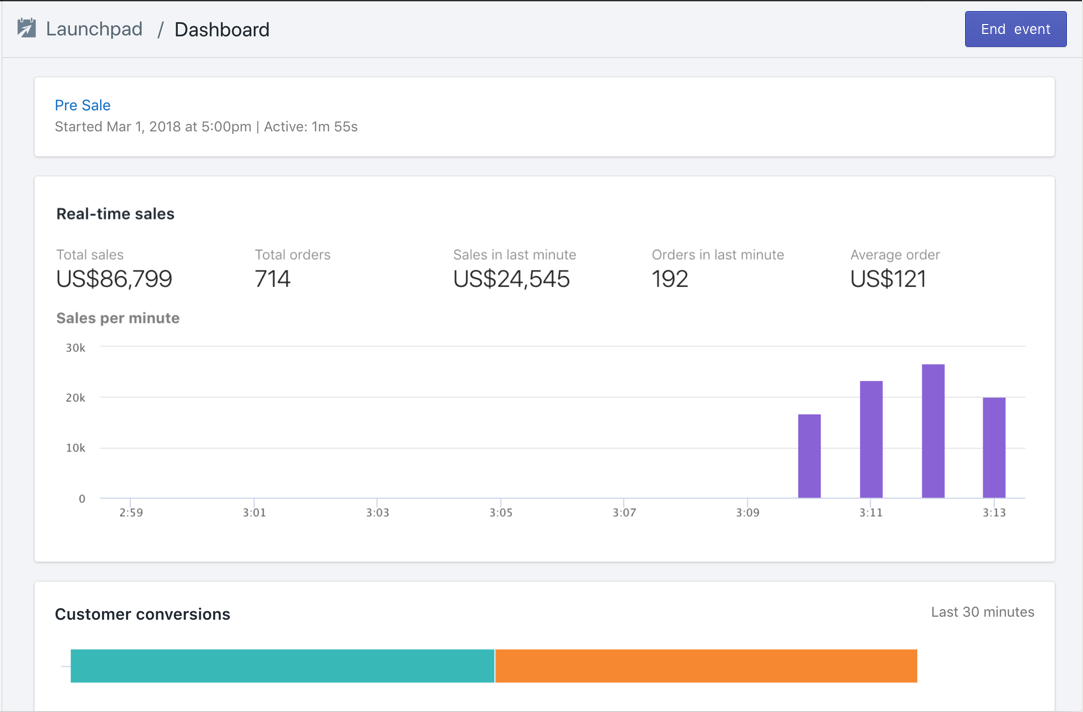
Task: Click the End event button
Action: click(1015, 29)
